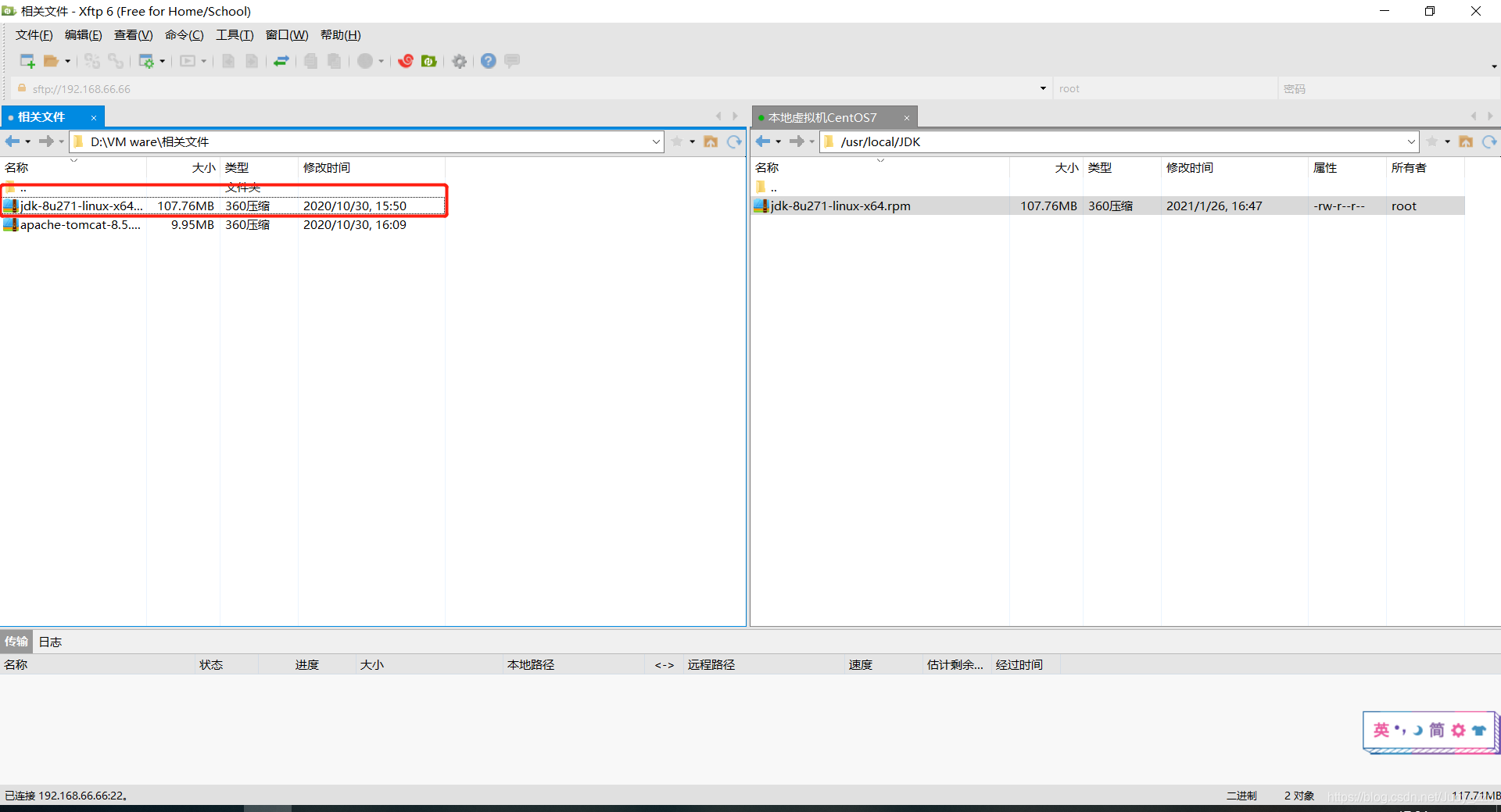The width and height of the screenshot is (1501, 812).
Task: Expand the Open session dropdown arrow
Action: 68,61
